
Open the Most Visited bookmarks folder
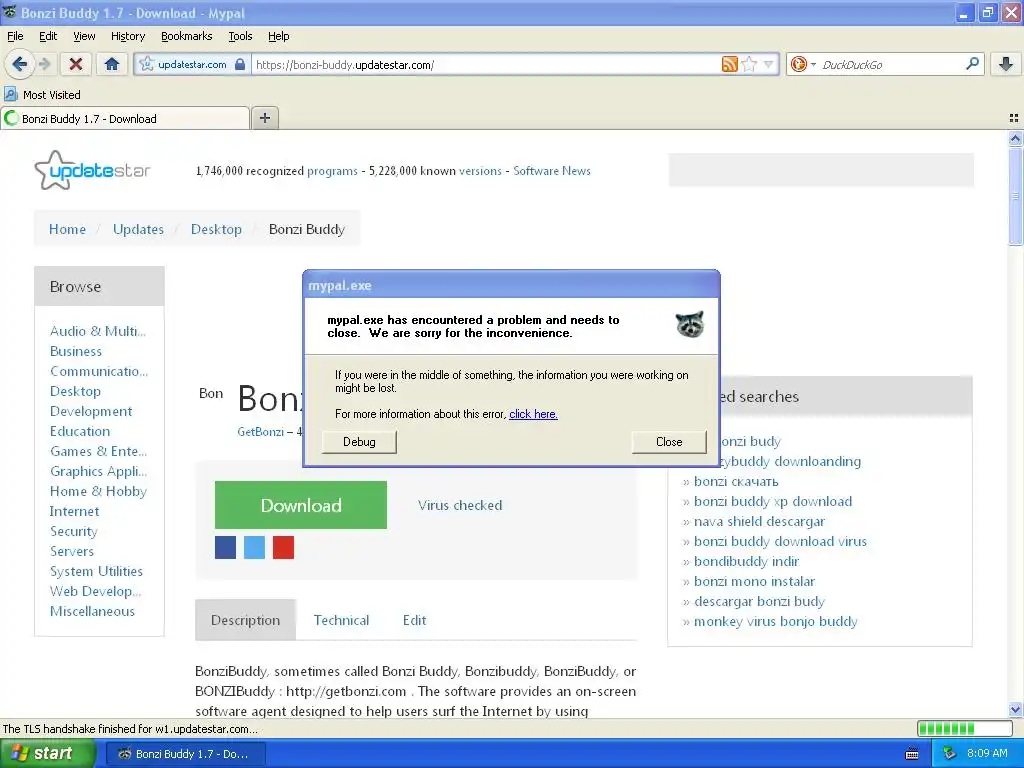(42, 95)
